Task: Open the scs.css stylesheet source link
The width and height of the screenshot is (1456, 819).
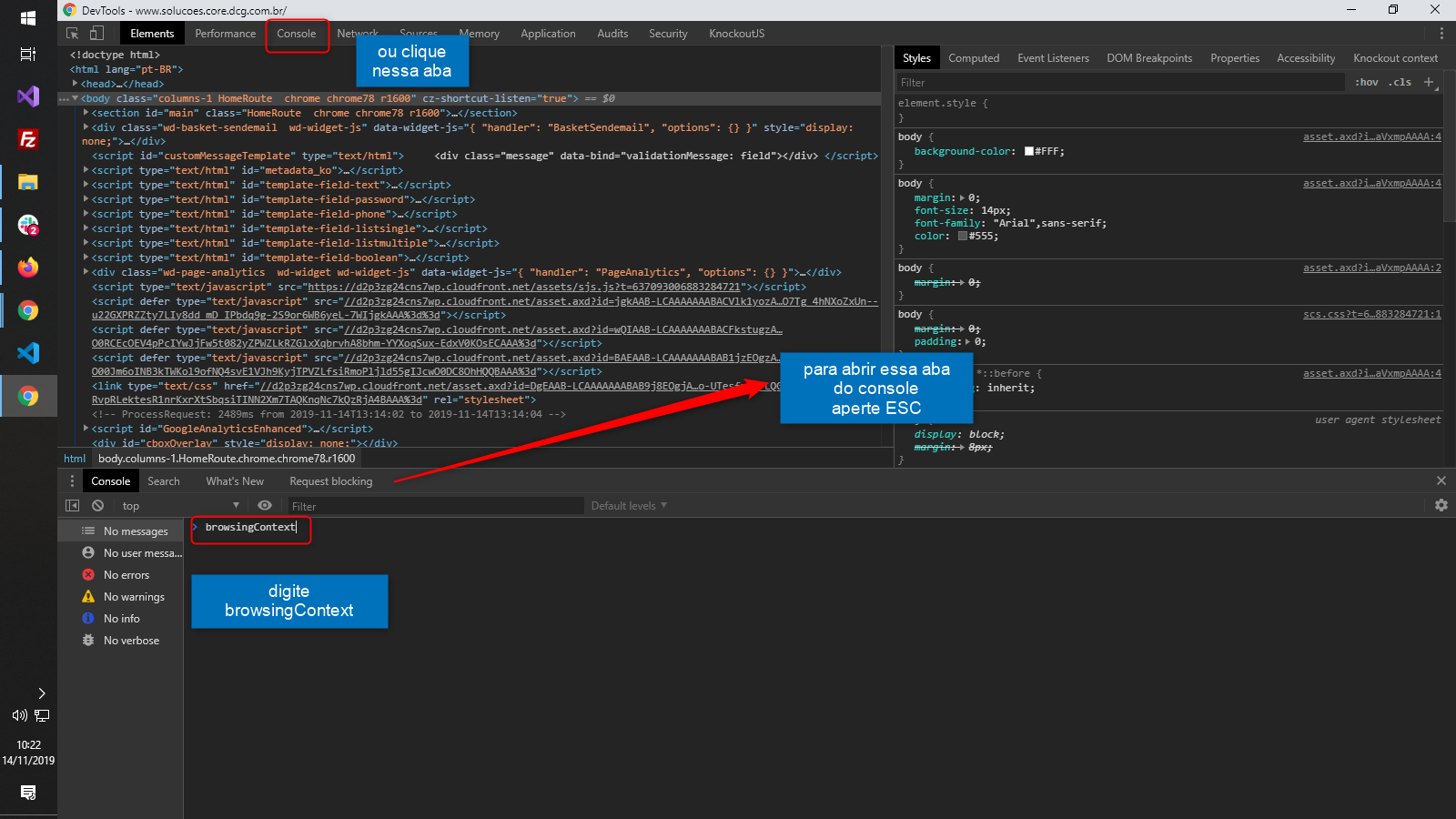Action: [1372, 314]
